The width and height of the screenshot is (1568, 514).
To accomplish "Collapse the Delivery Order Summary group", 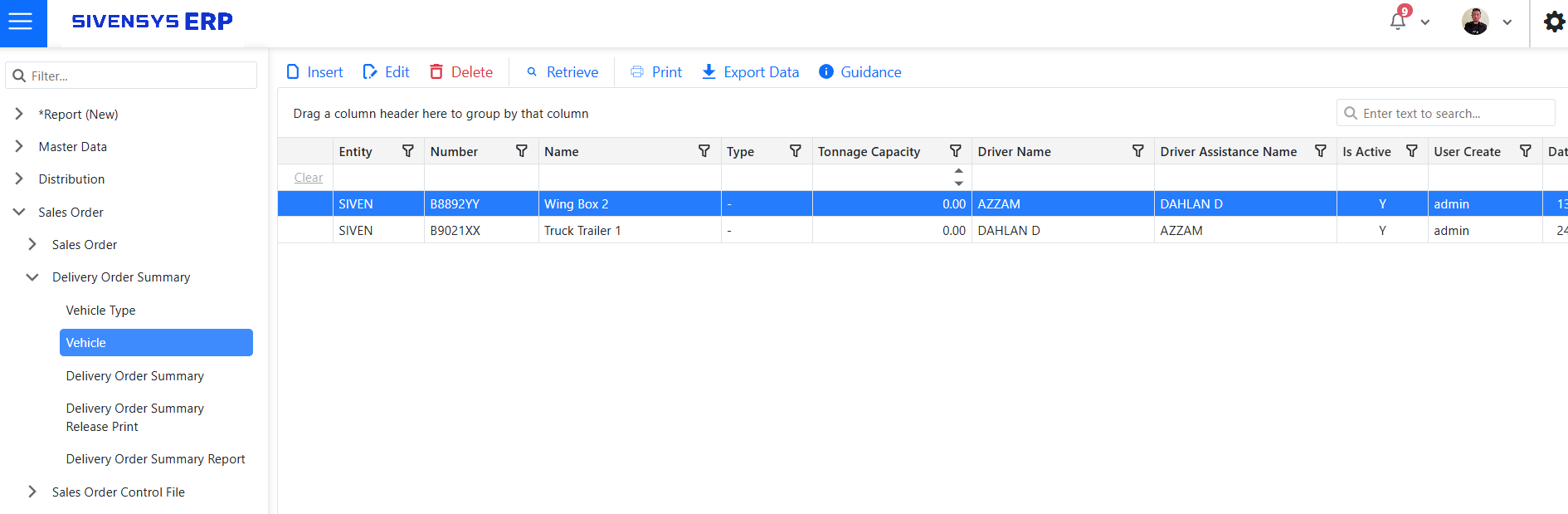I will (32, 277).
